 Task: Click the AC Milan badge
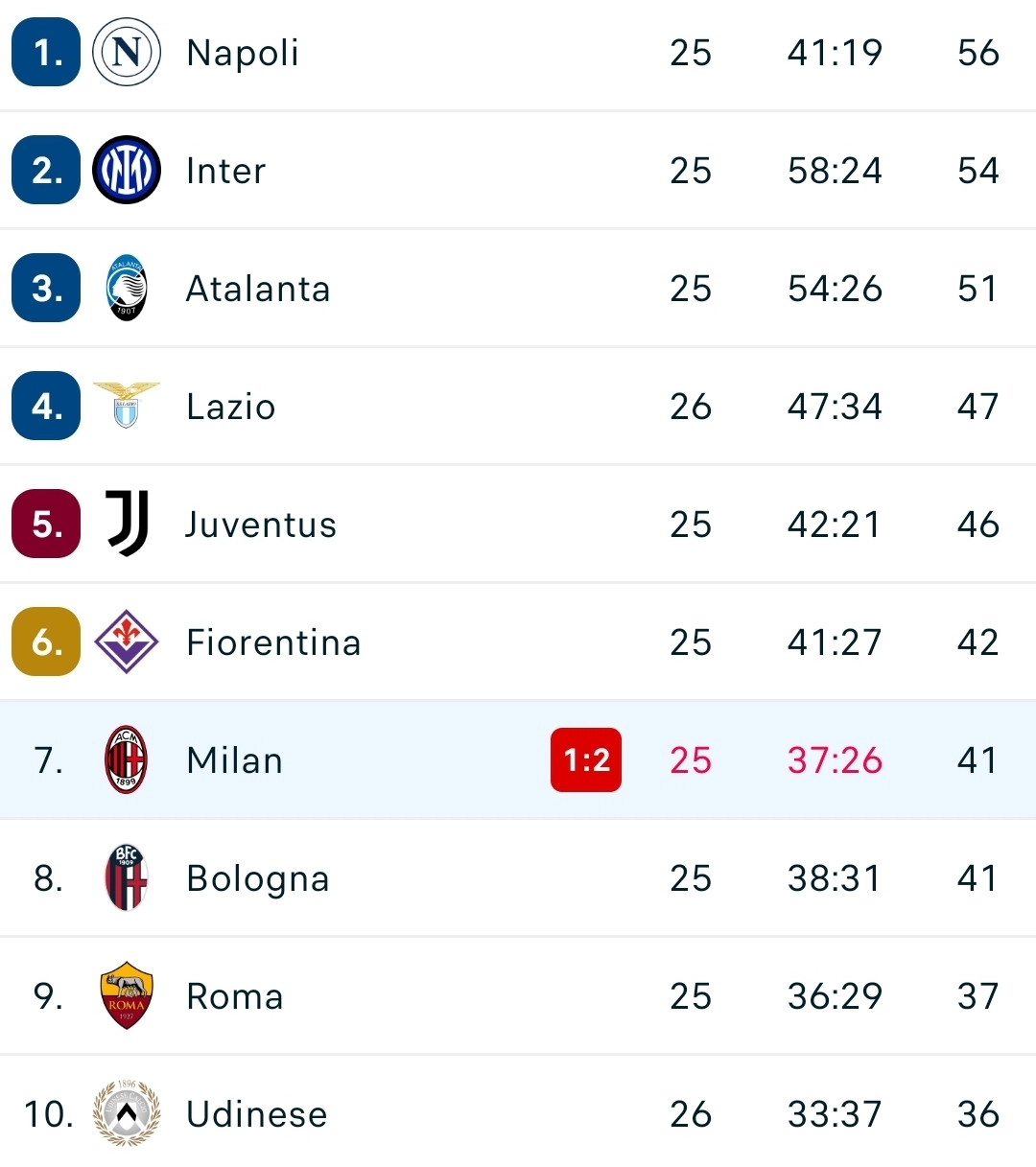[125, 759]
